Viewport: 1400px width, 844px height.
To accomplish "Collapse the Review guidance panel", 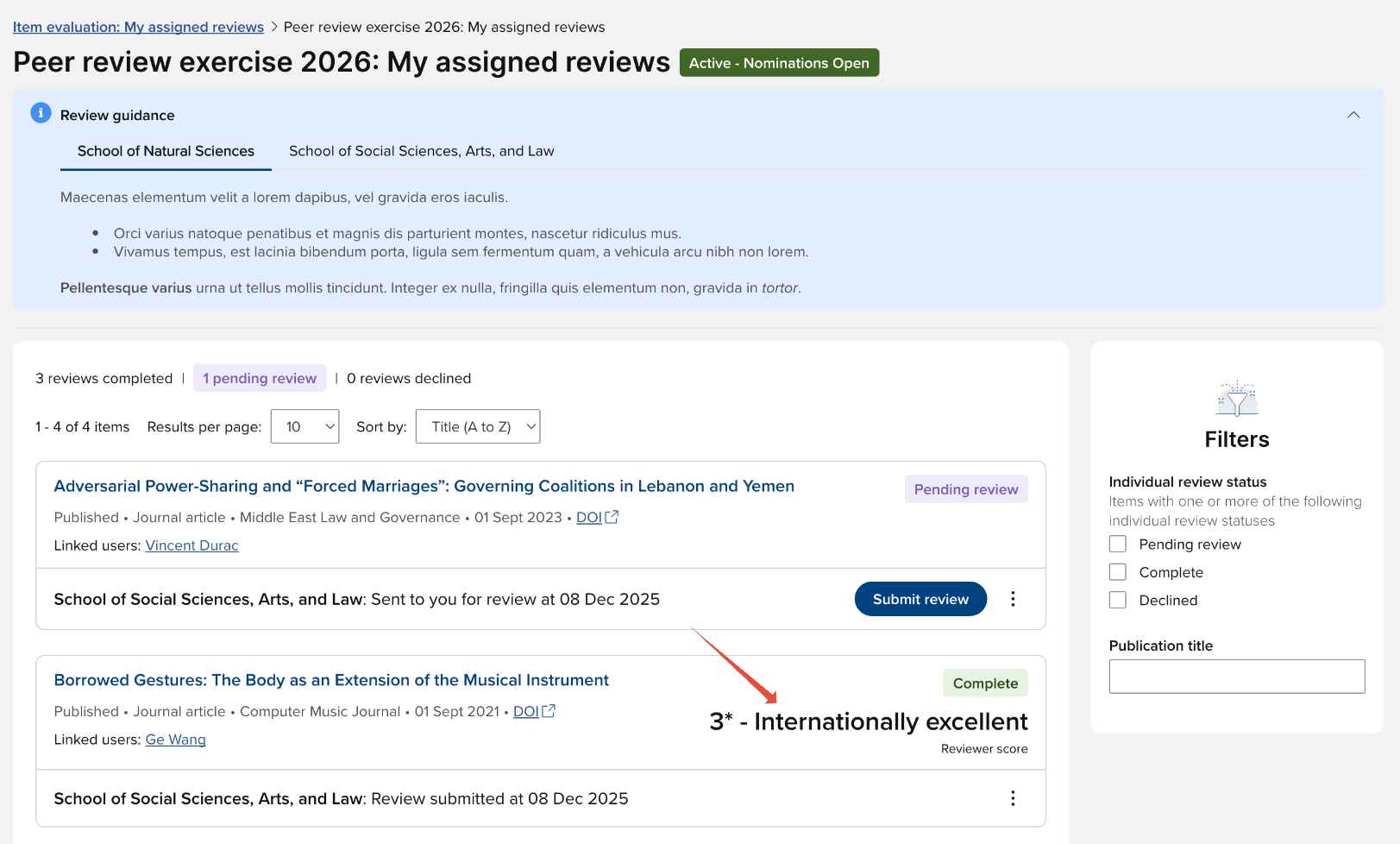I will [1353, 115].
